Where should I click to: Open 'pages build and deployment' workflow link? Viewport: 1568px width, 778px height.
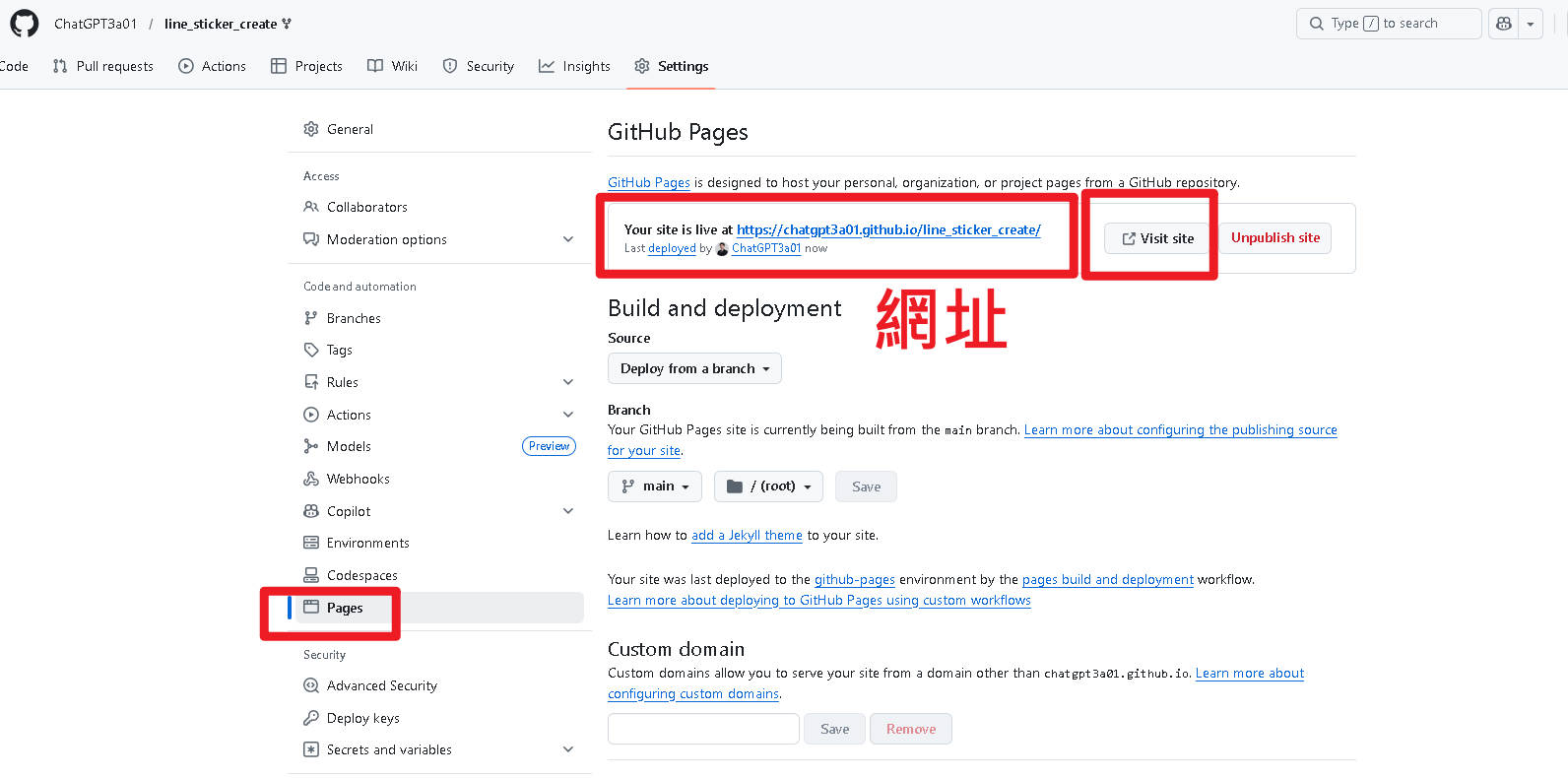coord(1108,579)
